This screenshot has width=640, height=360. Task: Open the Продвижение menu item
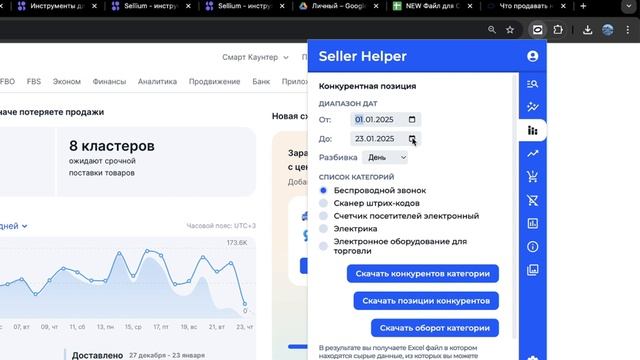pyautogui.click(x=214, y=81)
